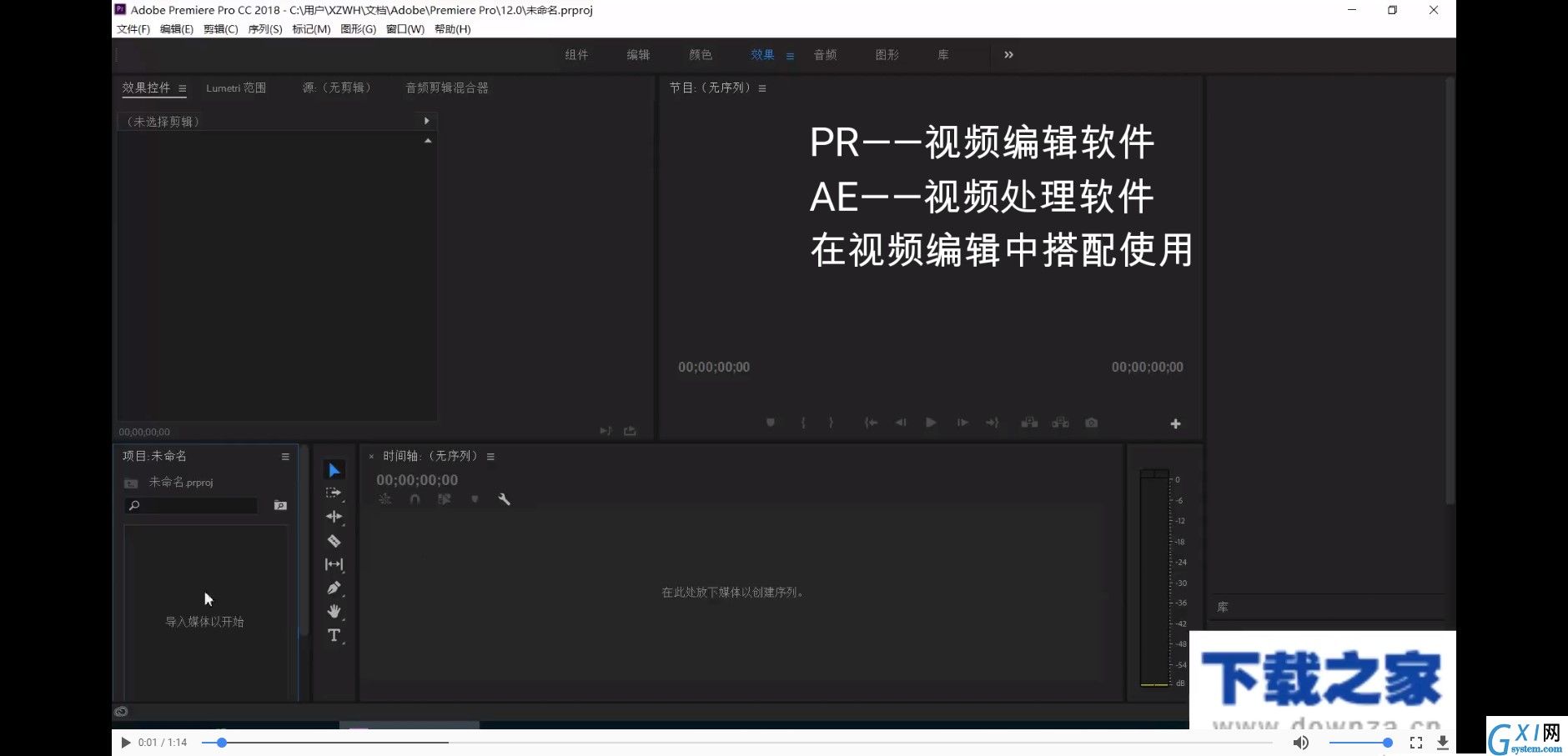Click timeline timecode 00;00;00;00
The image size is (1568, 756).
417,480
